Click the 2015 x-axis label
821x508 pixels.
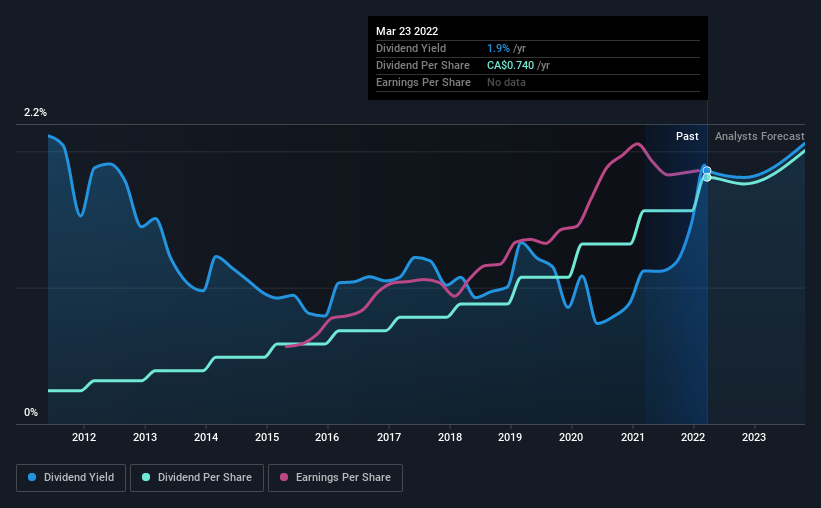[267, 437]
